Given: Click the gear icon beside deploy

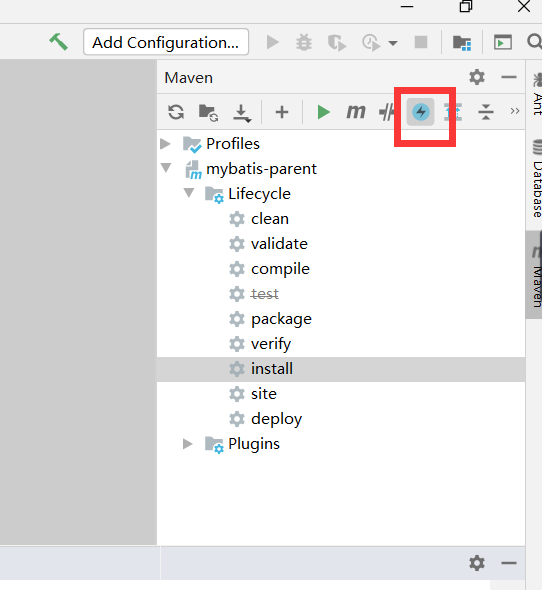Looking at the screenshot, I should (x=237, y=419).
